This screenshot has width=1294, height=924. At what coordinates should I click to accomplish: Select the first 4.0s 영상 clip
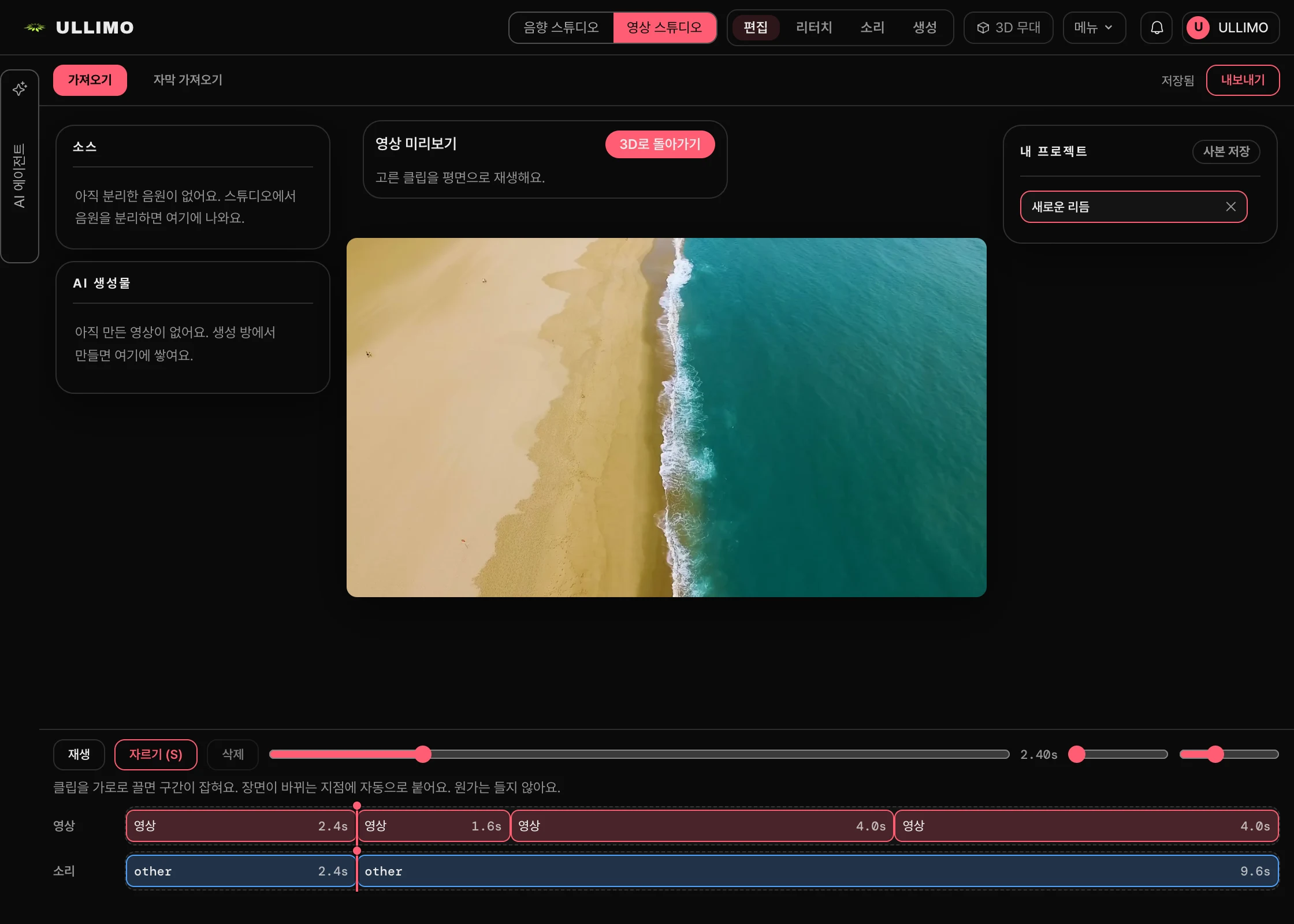pos(702,826)
